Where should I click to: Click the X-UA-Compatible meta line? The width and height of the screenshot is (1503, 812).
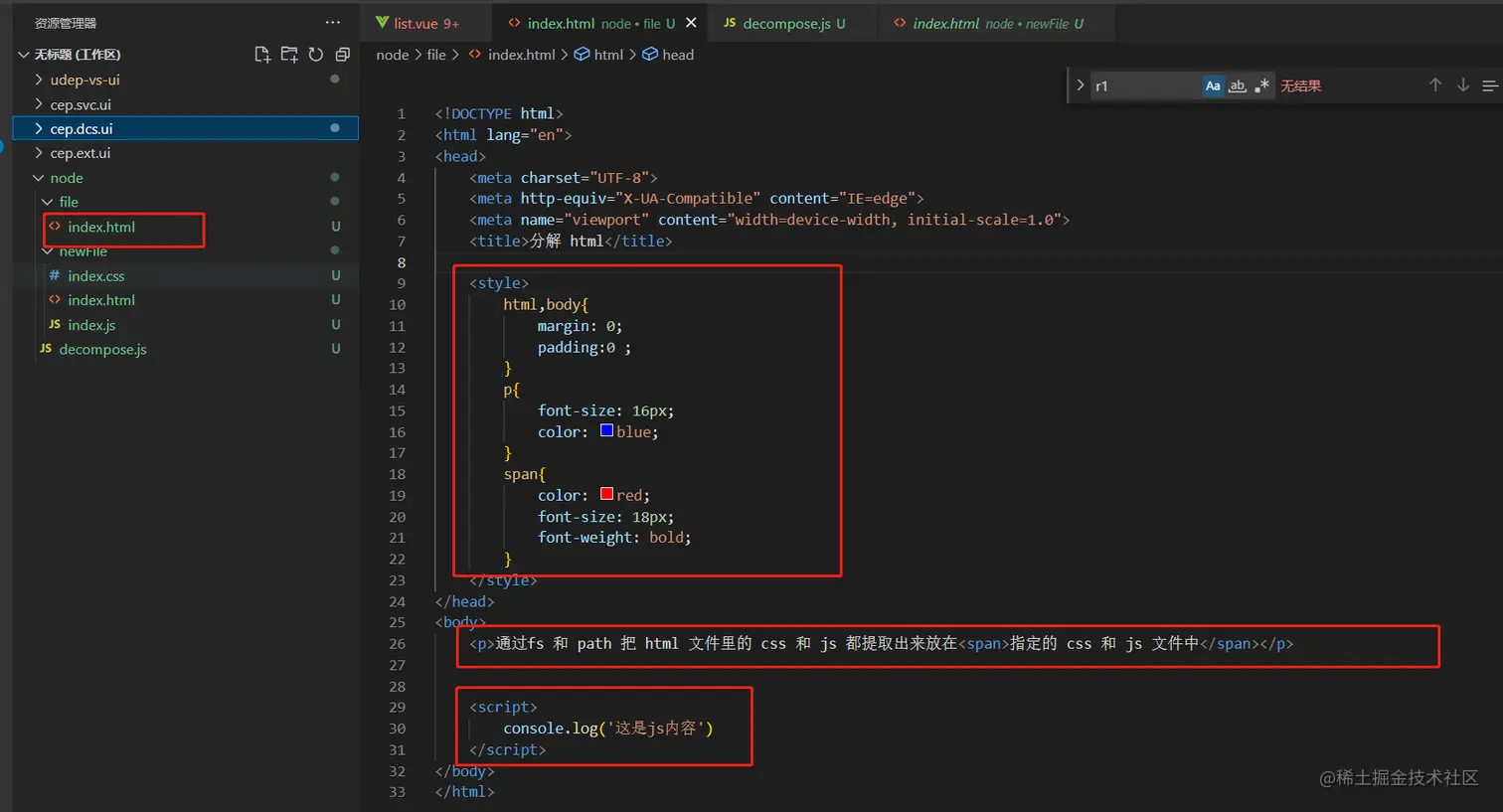(x=697, y=198)
